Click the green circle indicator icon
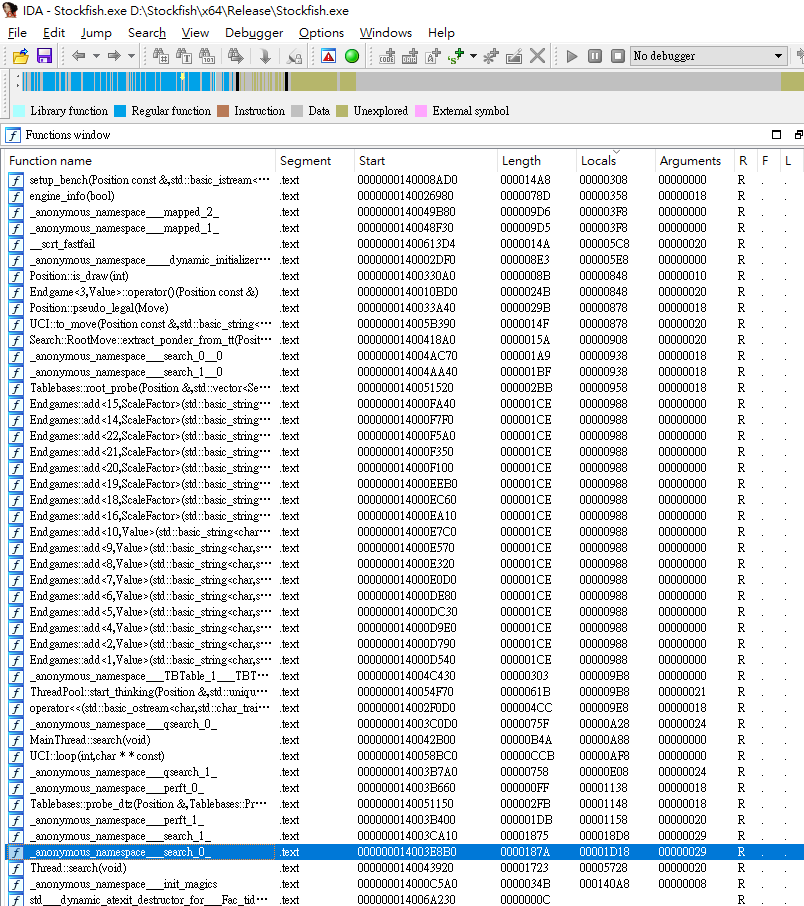Image resolution: width=804 pixels, height=906 pixels. 352,56
